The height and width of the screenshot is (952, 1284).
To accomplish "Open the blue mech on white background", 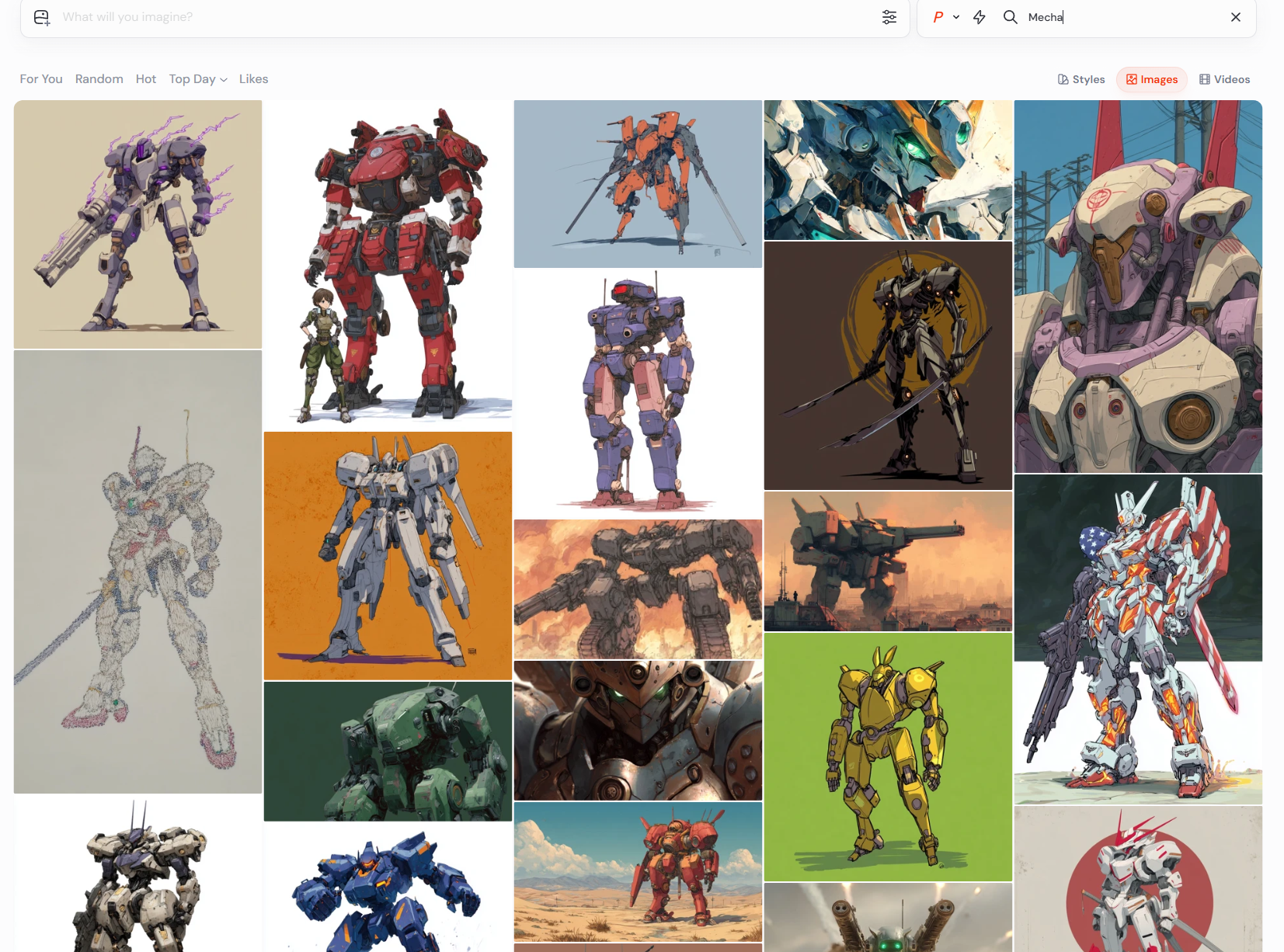I will [388, 888].
